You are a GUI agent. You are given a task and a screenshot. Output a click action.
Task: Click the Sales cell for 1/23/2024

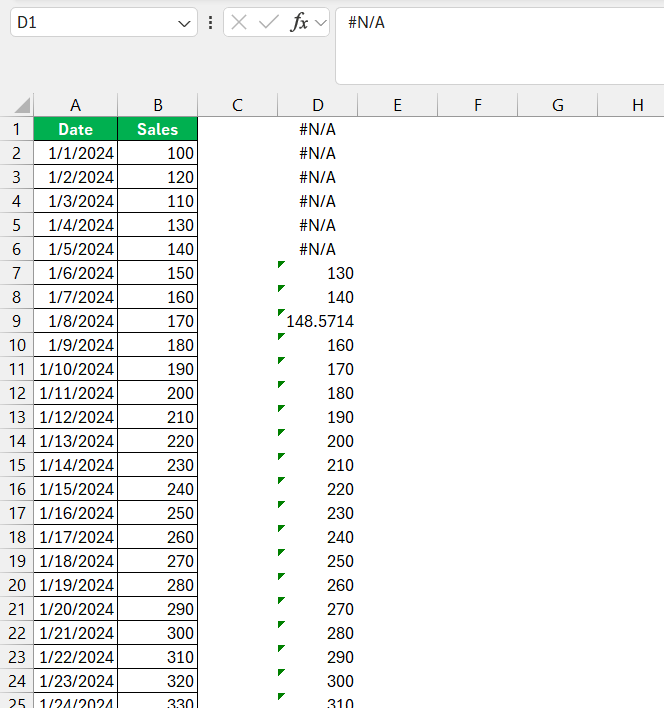coord(158,681)
